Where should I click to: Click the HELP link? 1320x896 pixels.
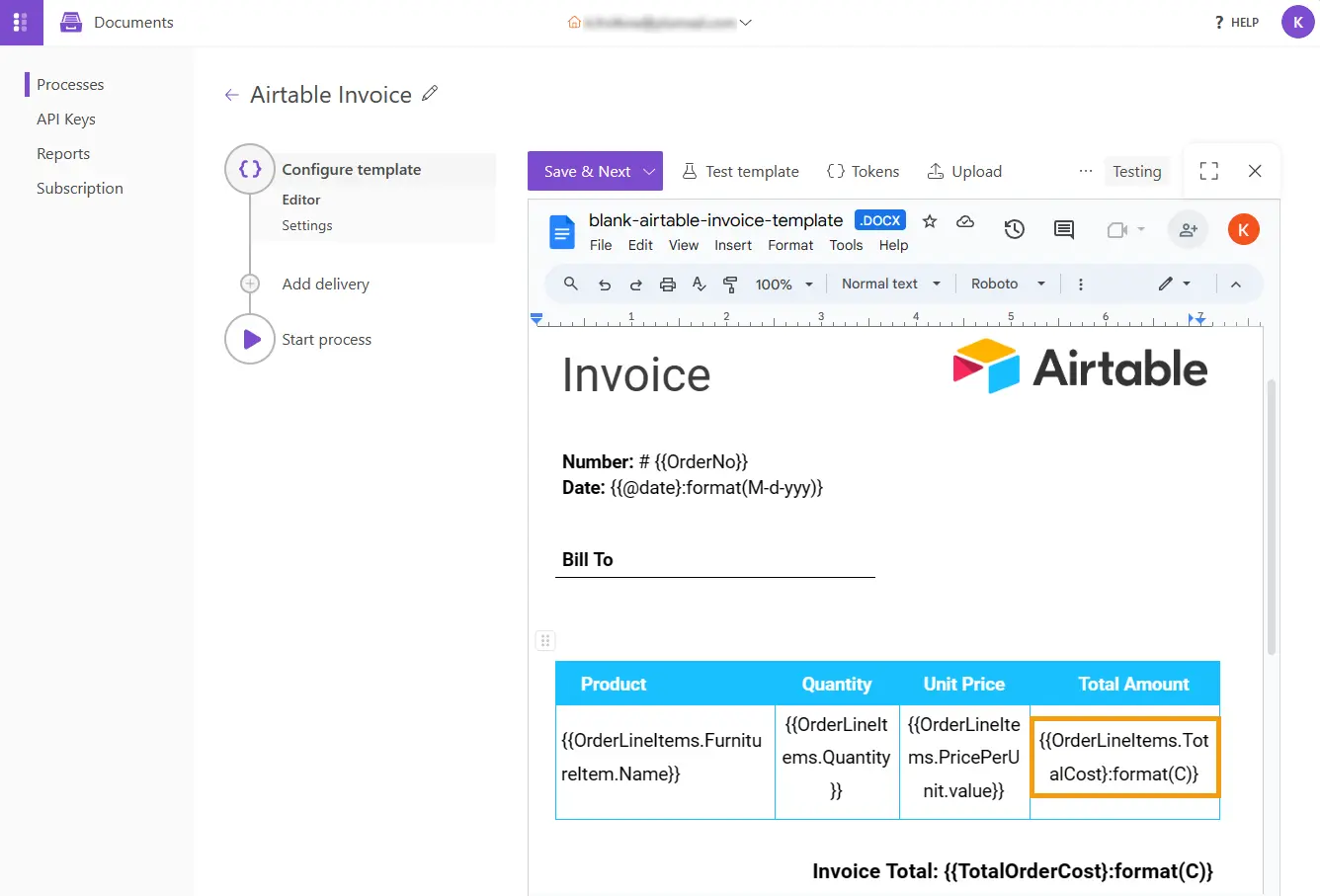(x=1236, y=22)
